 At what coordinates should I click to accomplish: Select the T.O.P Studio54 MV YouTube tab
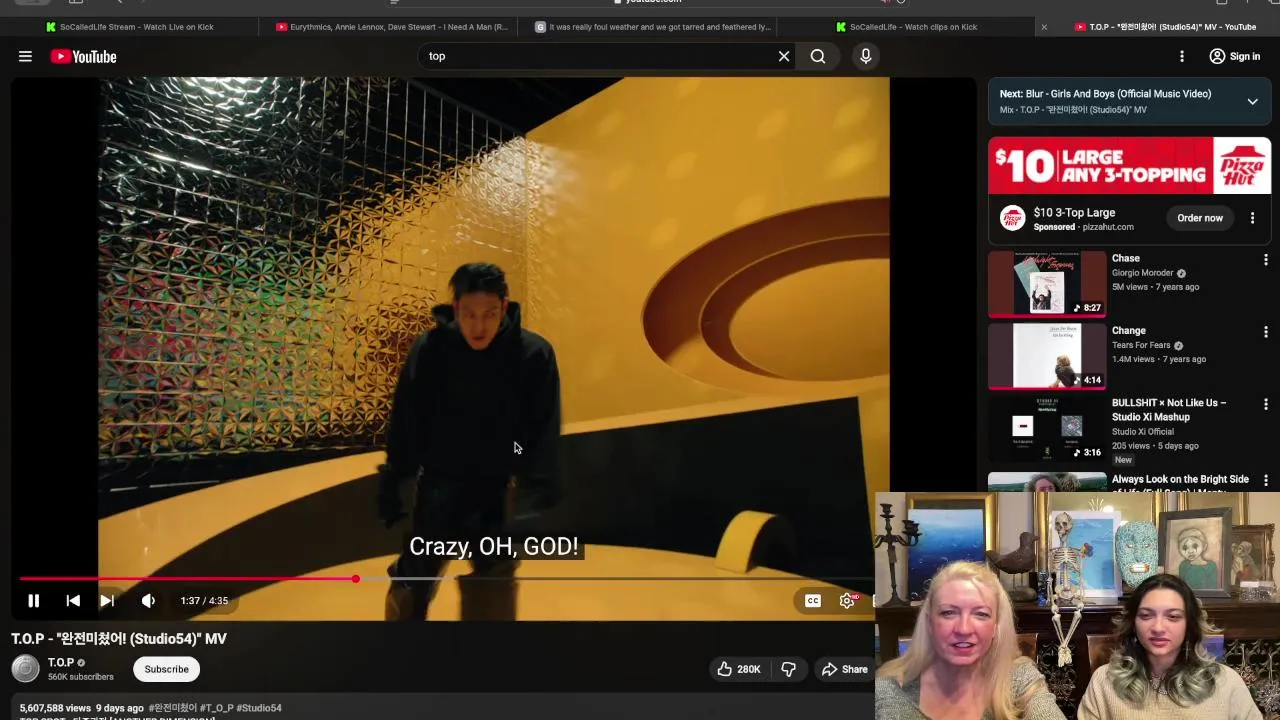(1165, 27)
